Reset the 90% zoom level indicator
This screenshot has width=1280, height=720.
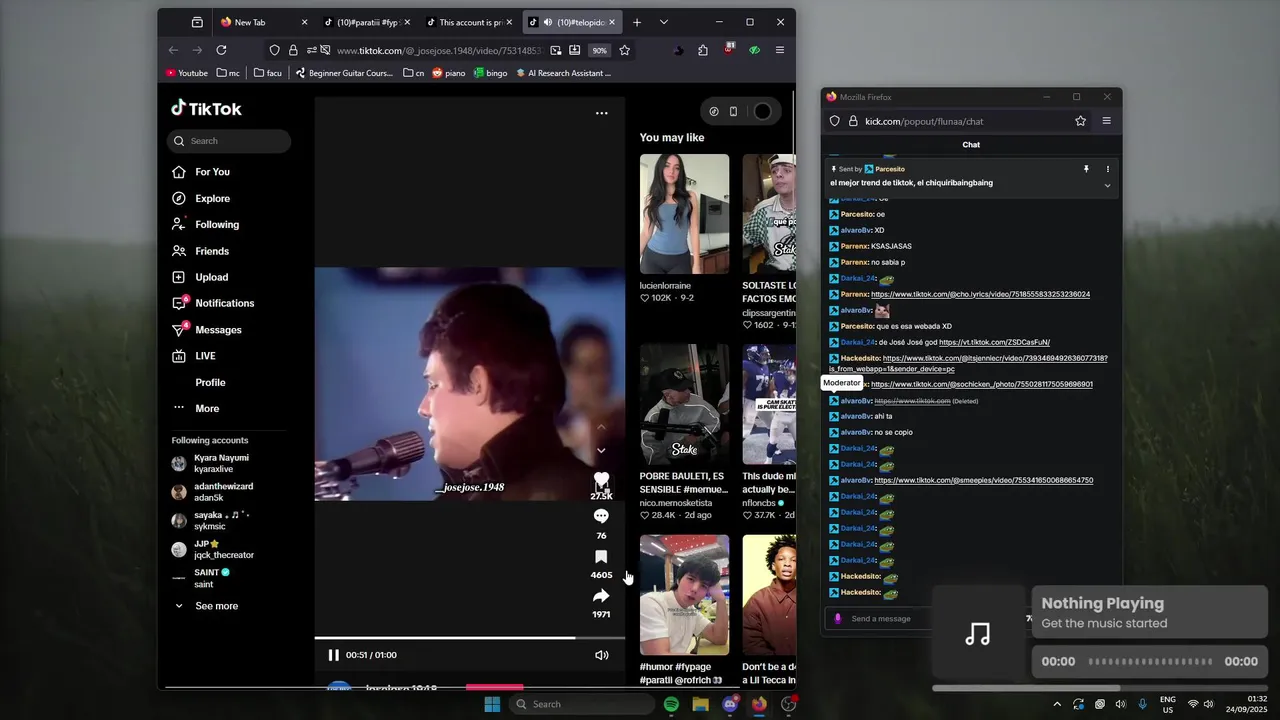[599, 50]
